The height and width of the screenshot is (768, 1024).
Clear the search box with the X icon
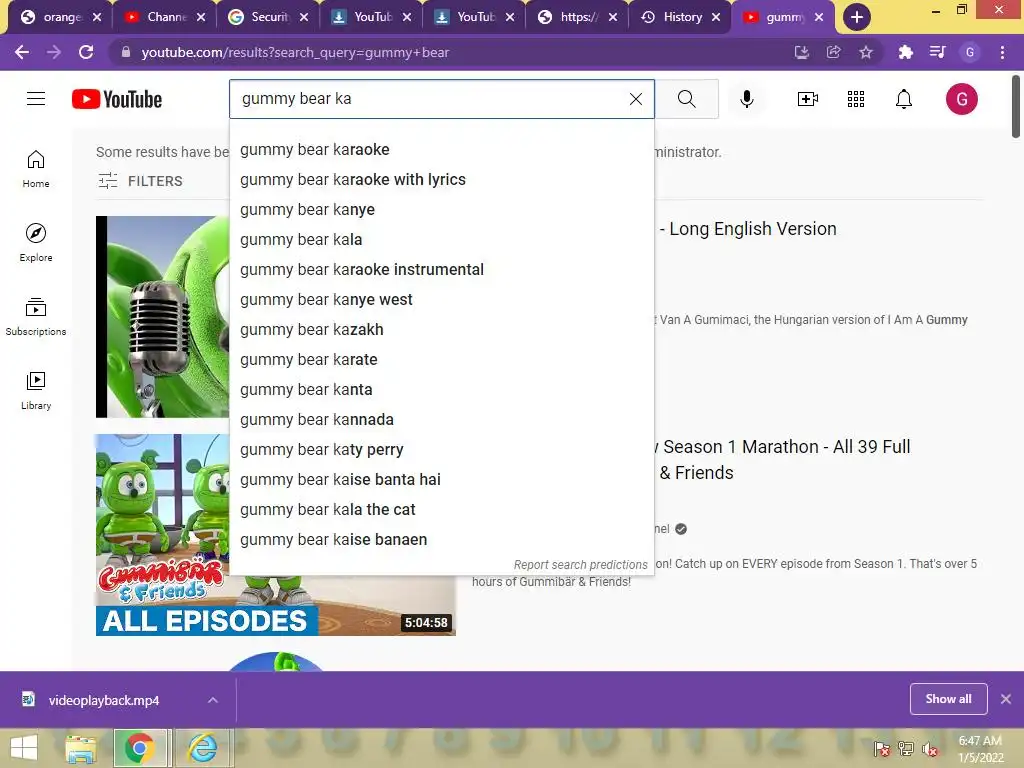[x=635, y=99]
